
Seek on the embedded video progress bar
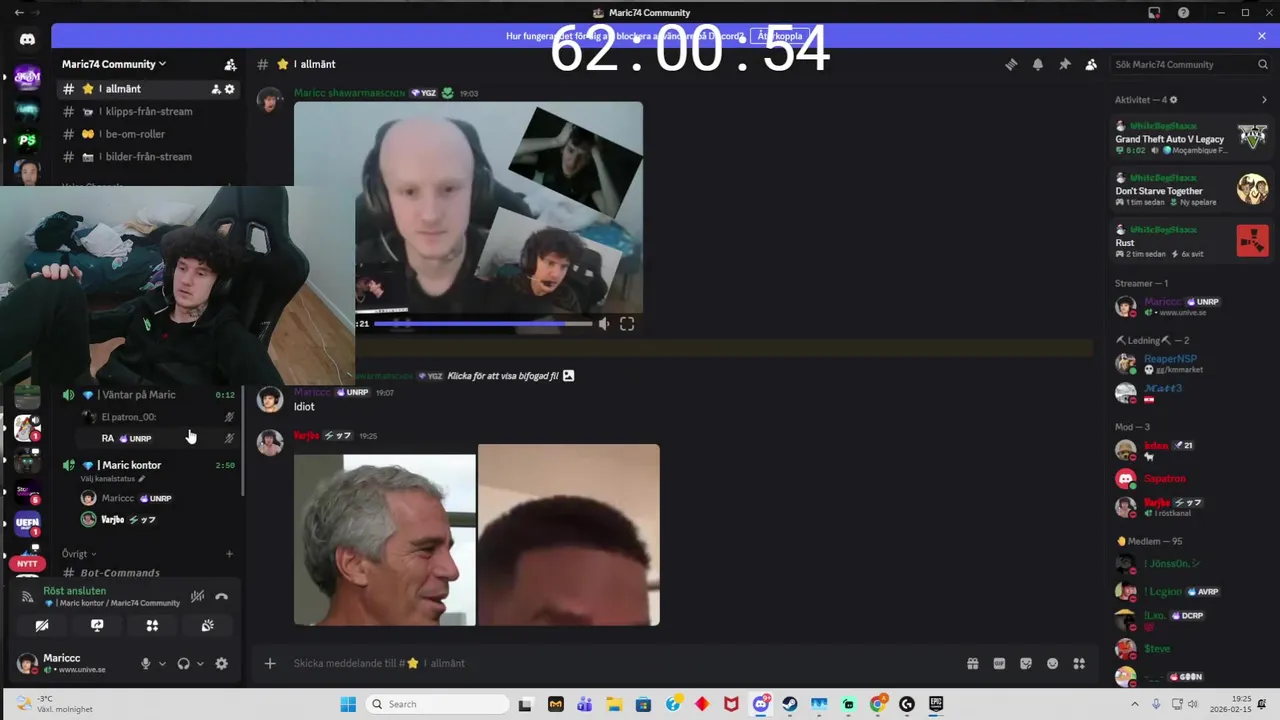[483, 324]
